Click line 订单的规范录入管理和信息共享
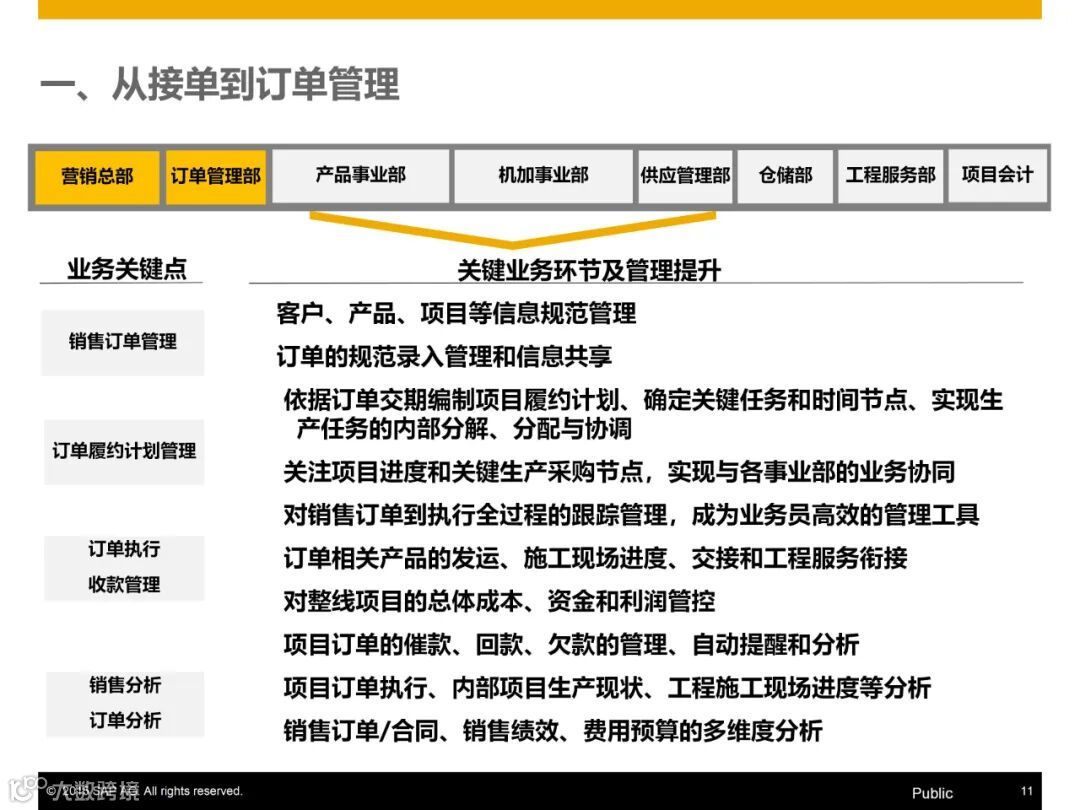The image size is (1080, 810). [444, 356]
